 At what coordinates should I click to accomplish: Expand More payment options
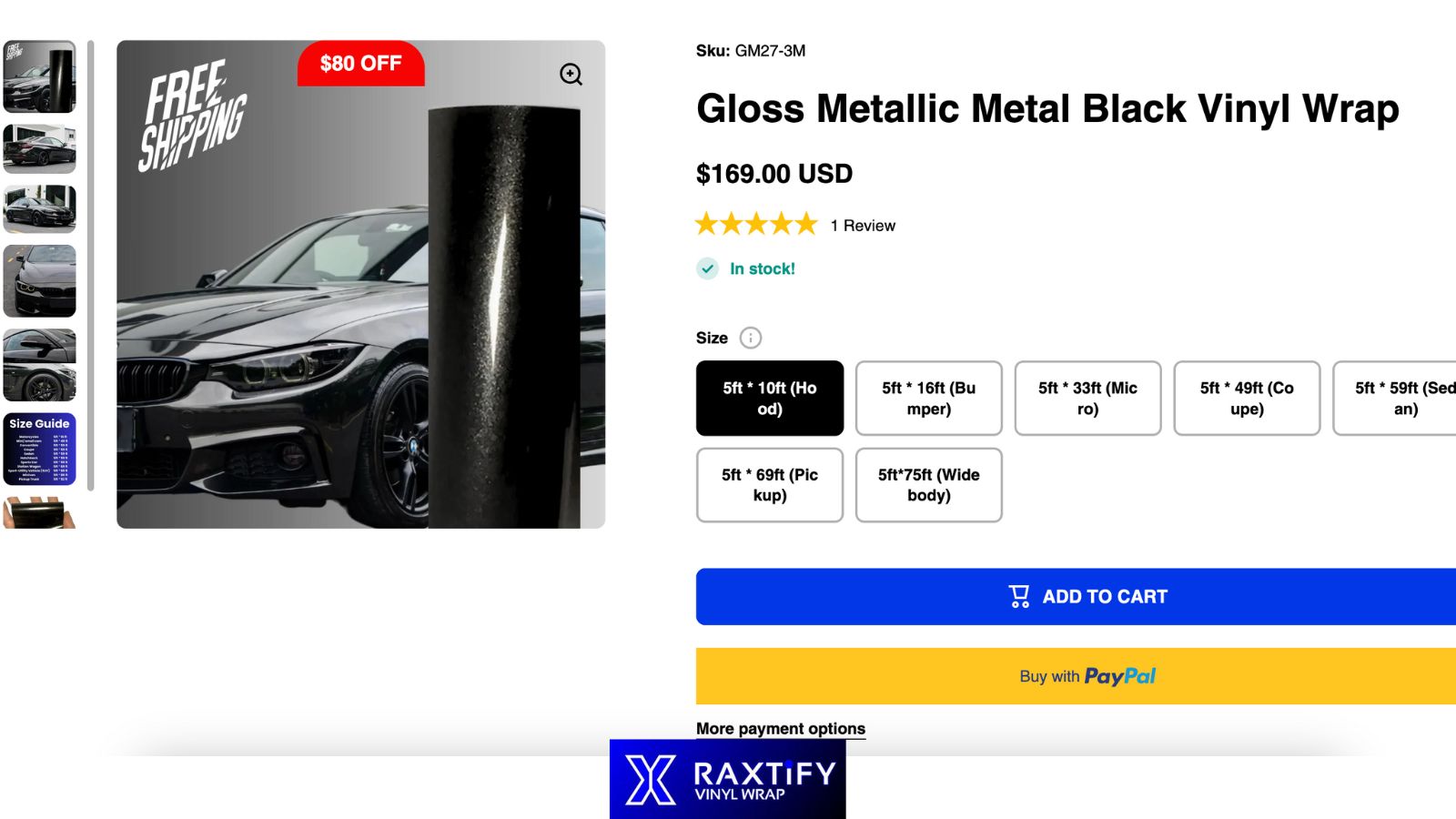[x=780, y=728]
